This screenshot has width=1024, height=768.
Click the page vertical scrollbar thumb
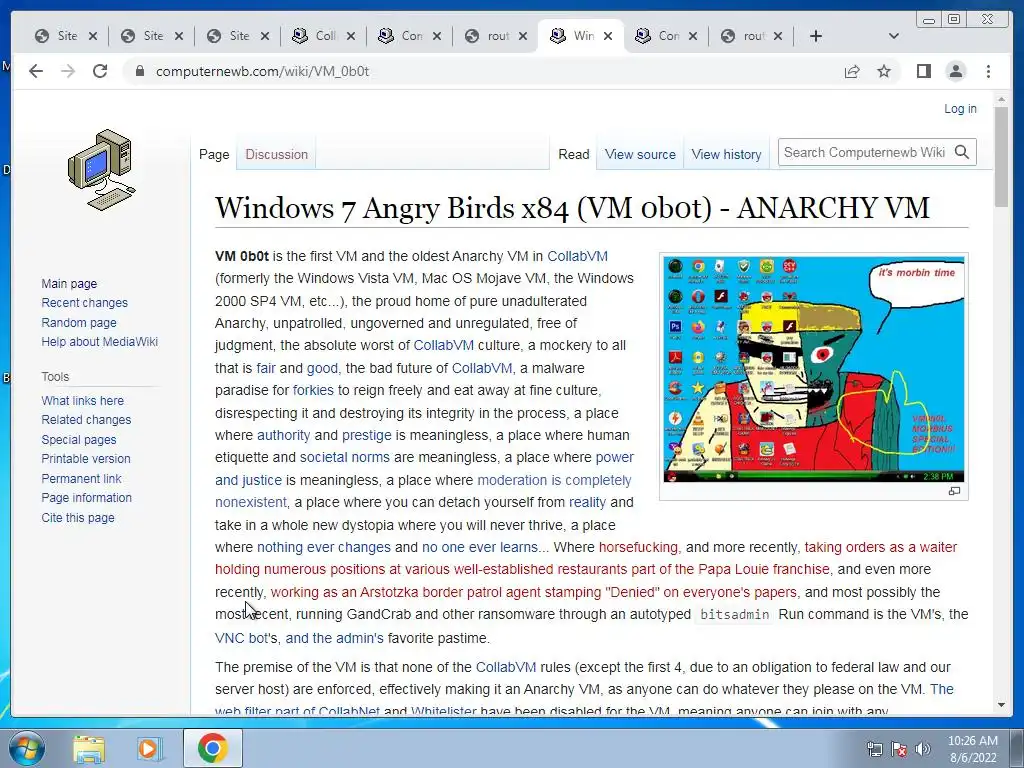1001,157
